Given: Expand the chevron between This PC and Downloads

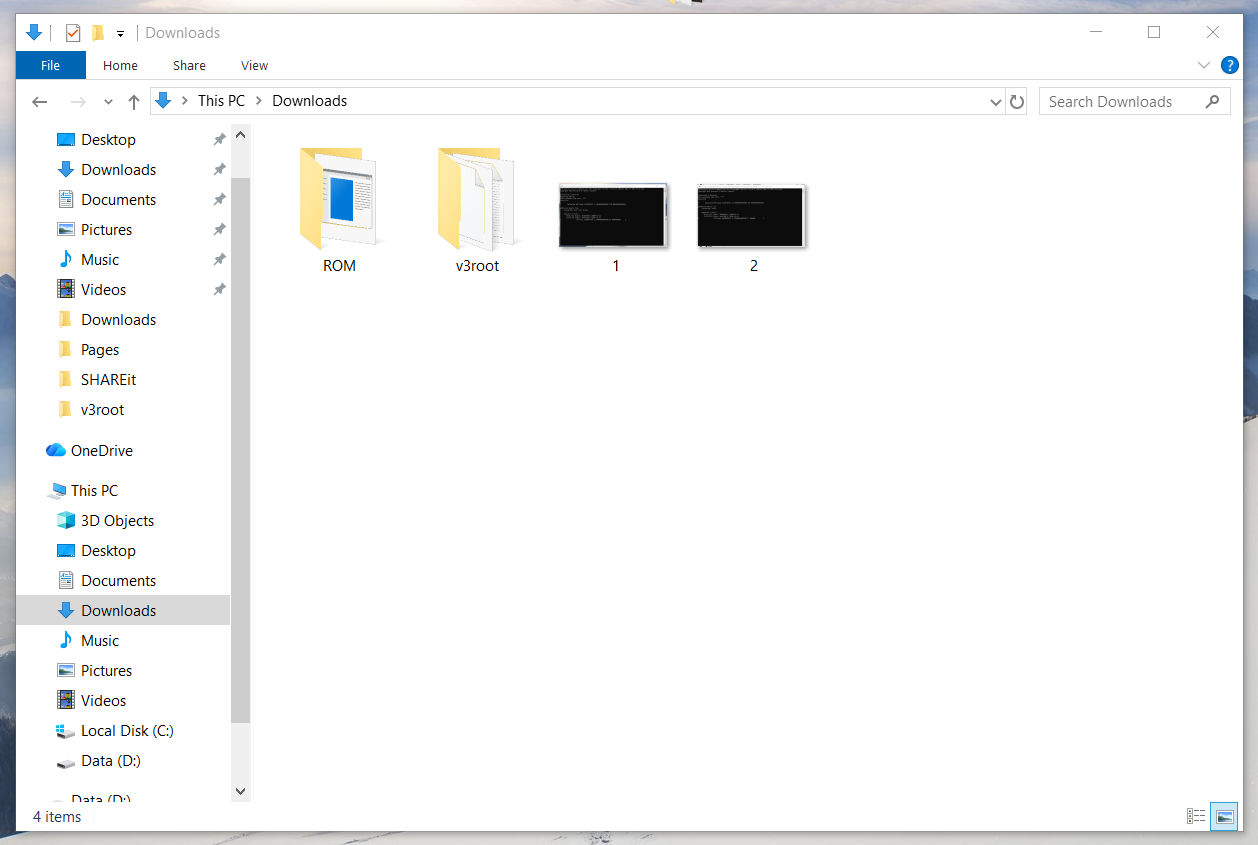Looking at the screenshot, I should click(x=259, y=101).
